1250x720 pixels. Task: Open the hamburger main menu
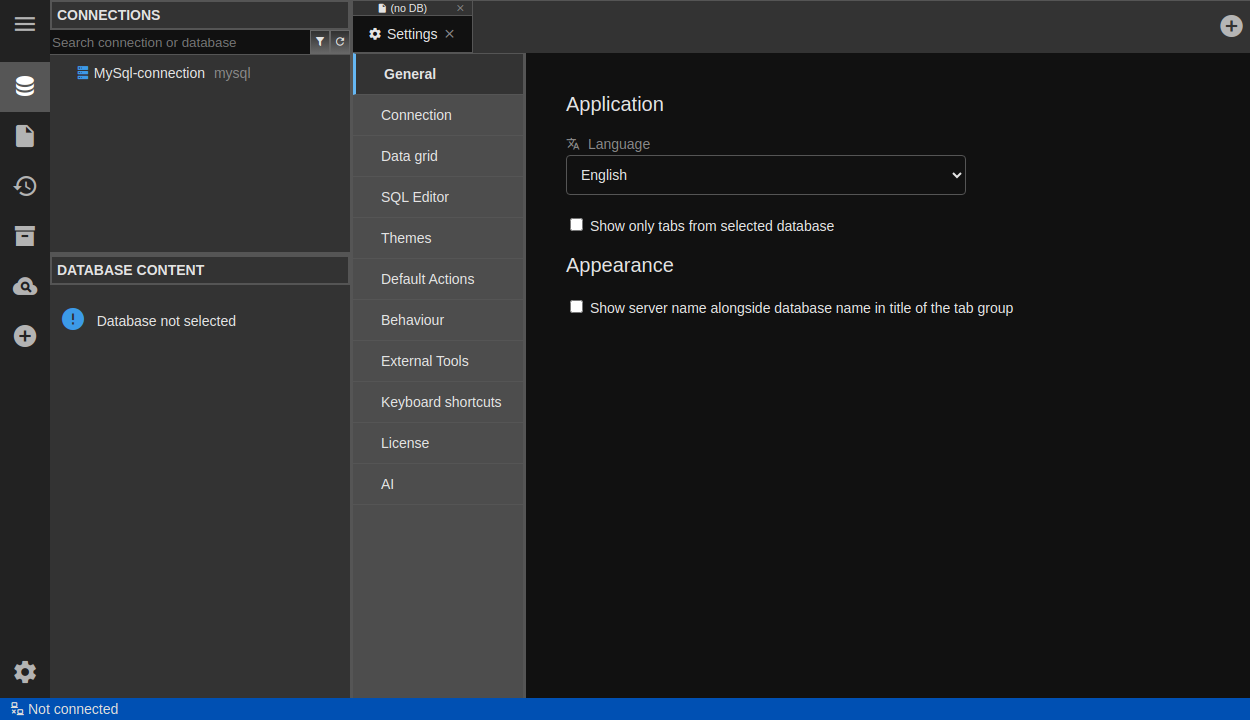point(25,24)
